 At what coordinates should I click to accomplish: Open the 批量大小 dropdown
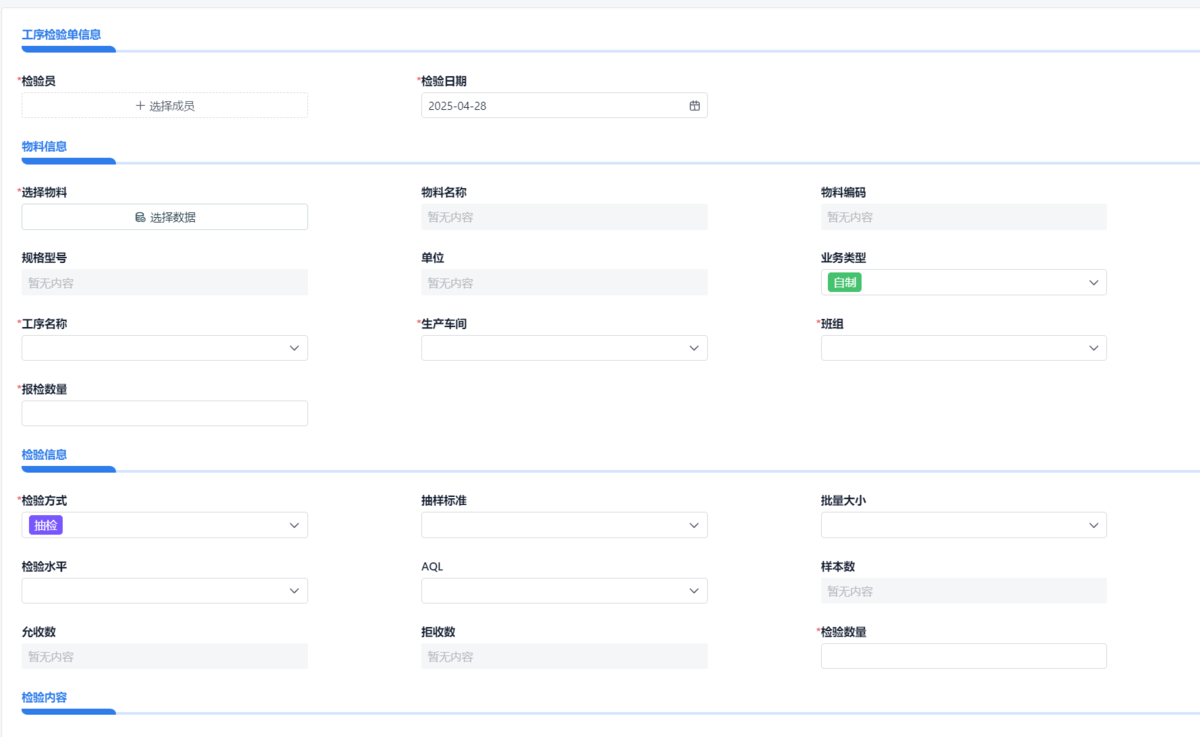(1093, 525)
